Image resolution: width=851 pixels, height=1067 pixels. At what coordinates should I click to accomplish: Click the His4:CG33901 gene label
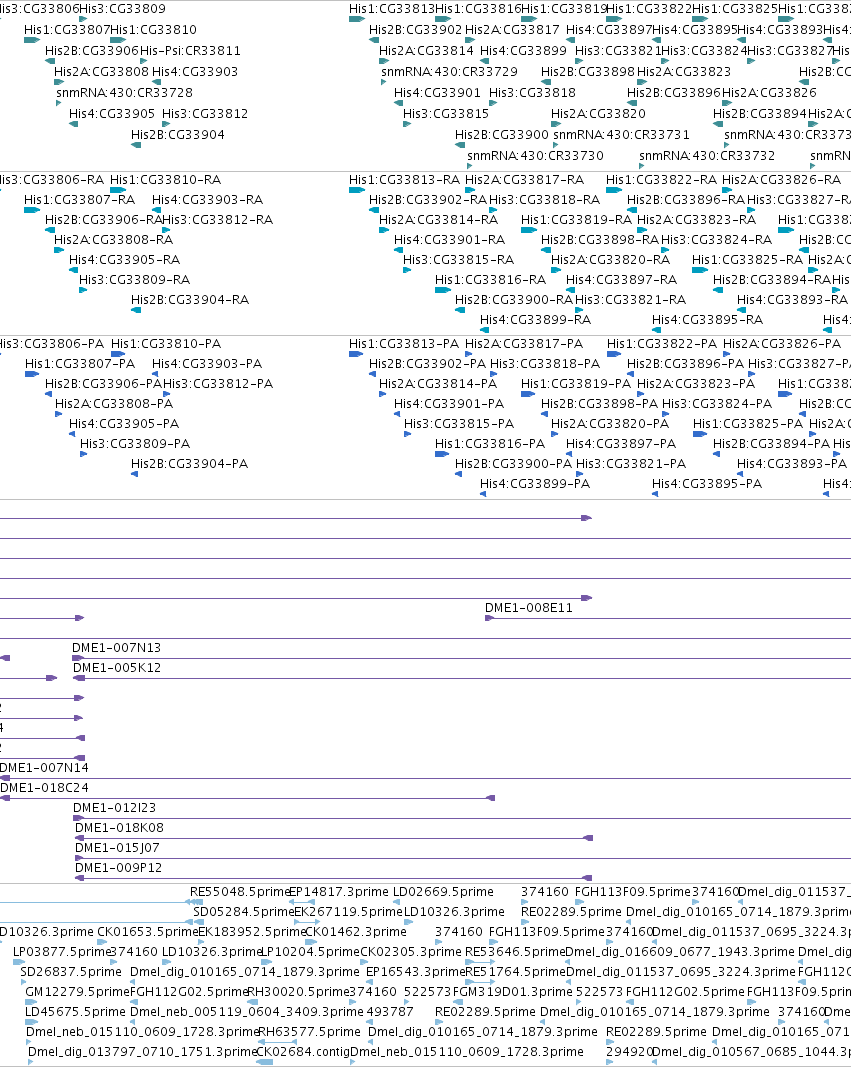(437, 93)
